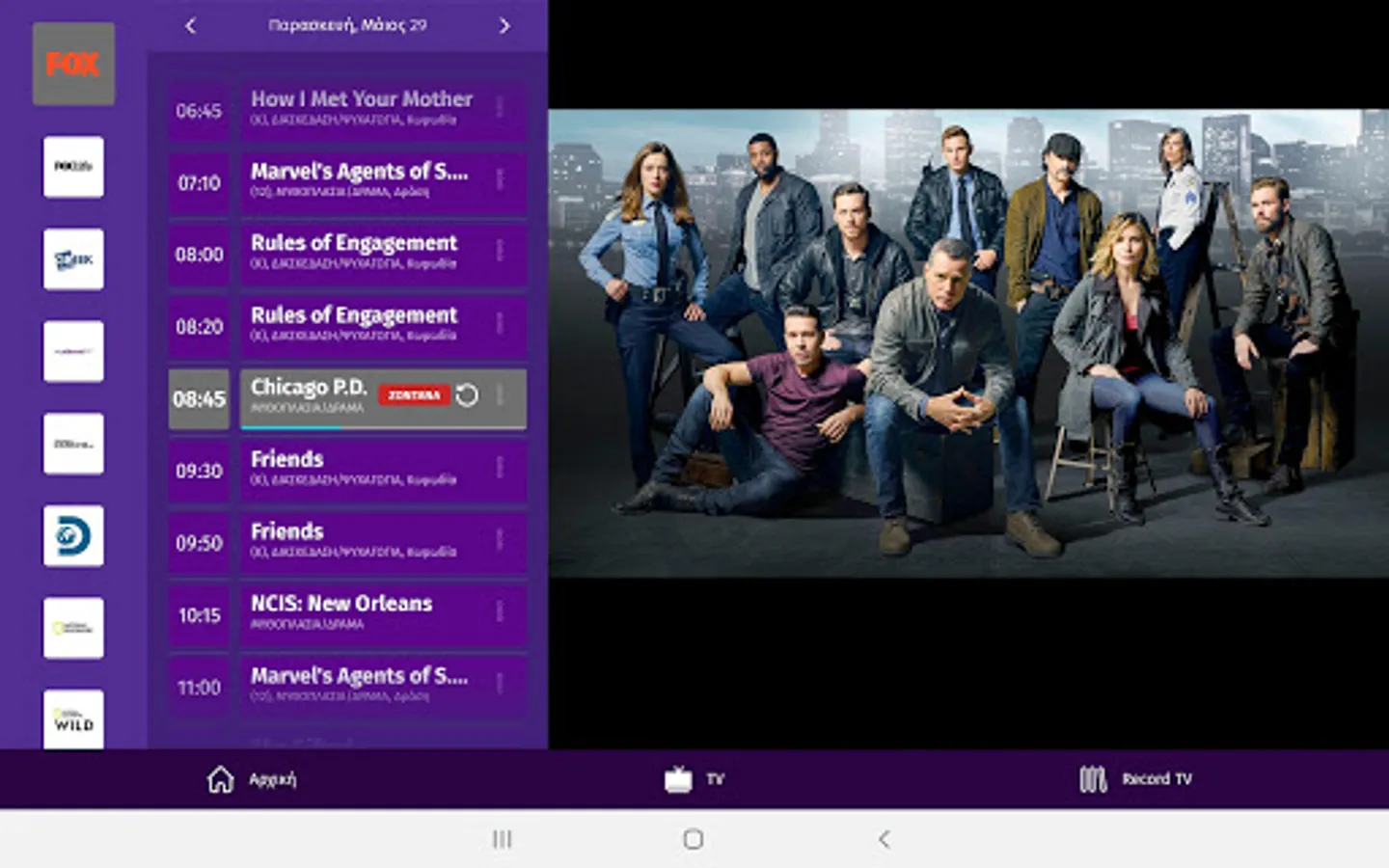This screenshot has width=1389, height=868.
Task: Select the FOX Life channel logo
Action: (73, 167)
